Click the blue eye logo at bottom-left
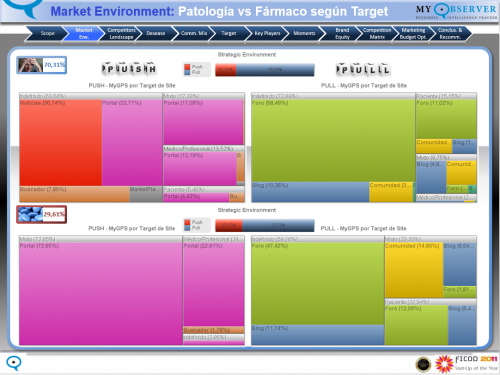The height and width of the screenshot is (375, 500). pyautogui.click(x=14, y=363)
